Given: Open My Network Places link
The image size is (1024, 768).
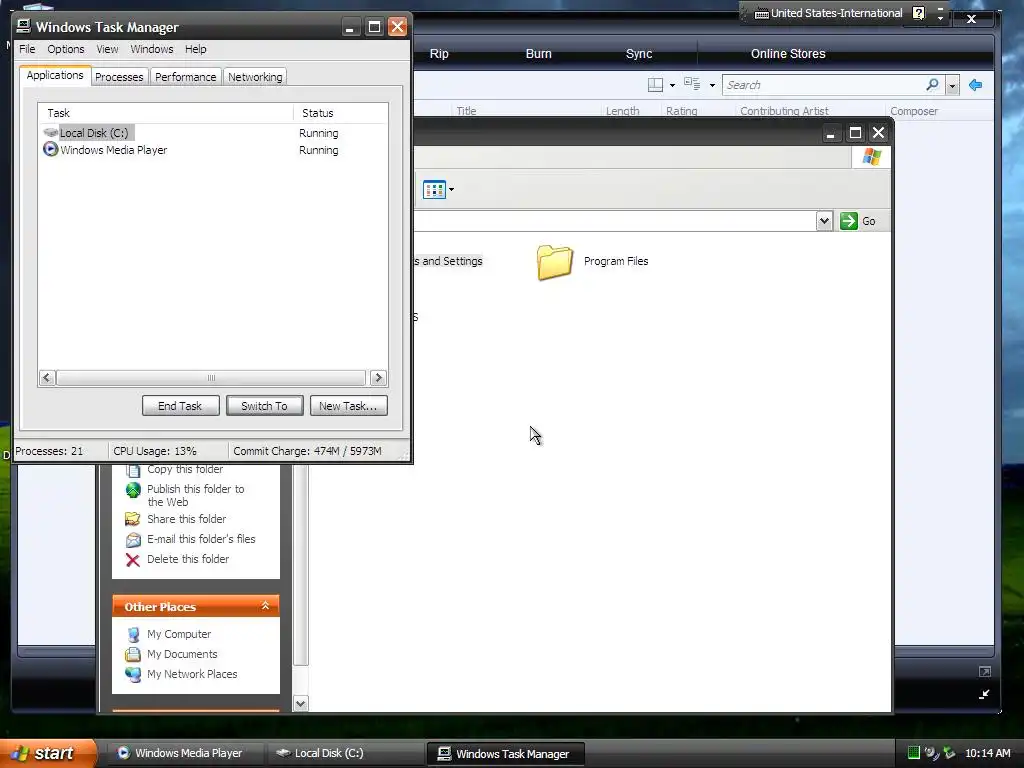Looking at the screenshot, I should tap(191, 674).
